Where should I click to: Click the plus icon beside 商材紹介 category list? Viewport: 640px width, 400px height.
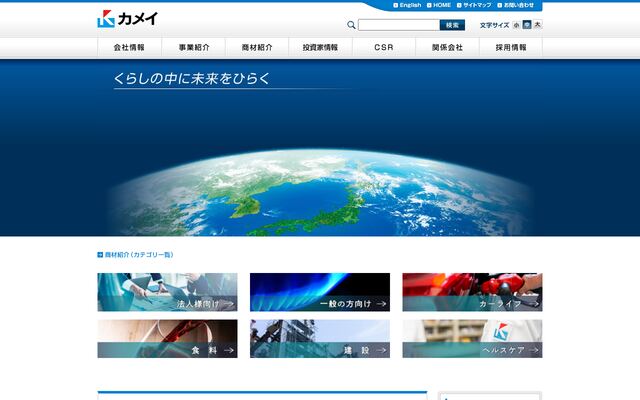(x=100, y=255)
